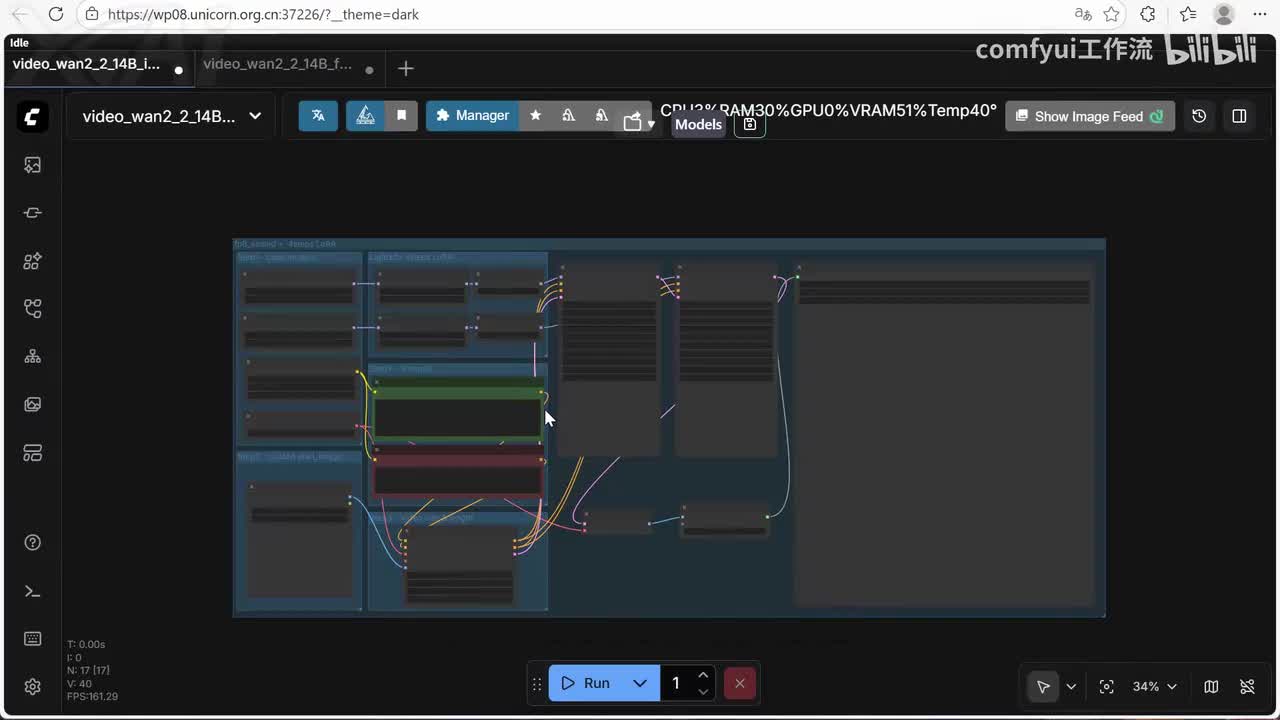Open the browser profile avatar

(1224, 14)
